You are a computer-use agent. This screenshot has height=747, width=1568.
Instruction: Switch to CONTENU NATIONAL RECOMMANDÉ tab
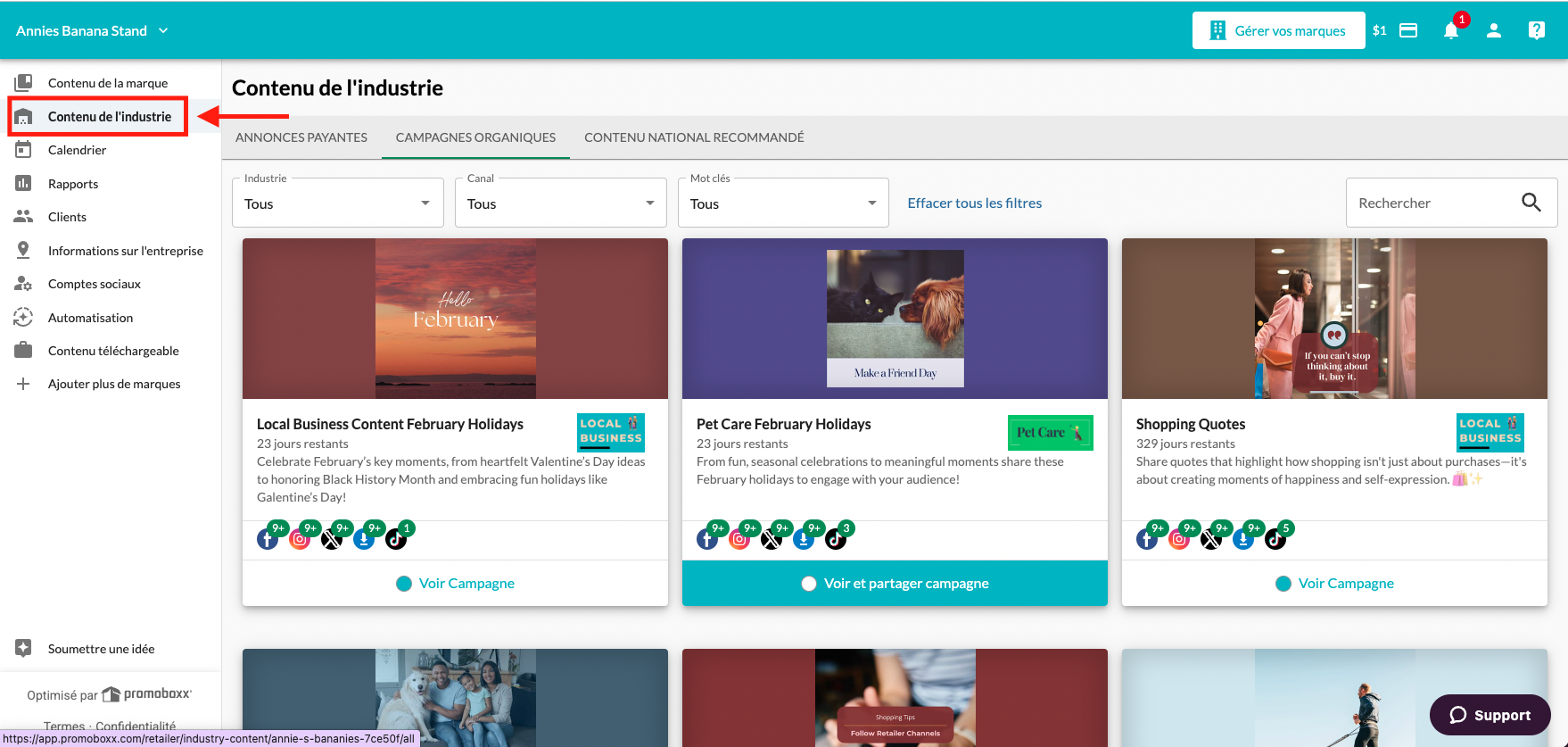694,137
